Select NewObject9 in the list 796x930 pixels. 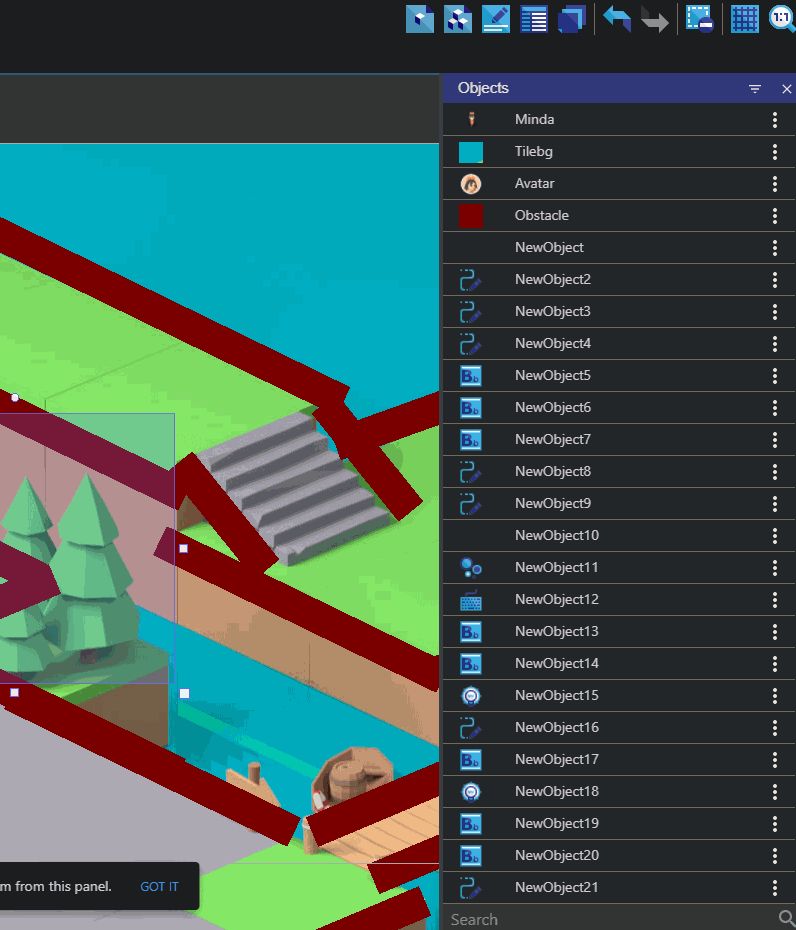tap(619, 504)
